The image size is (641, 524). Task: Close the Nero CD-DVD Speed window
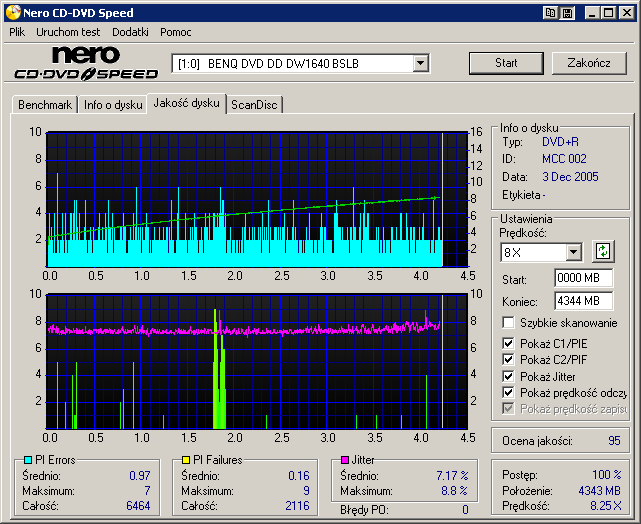(x=627, y=13)
